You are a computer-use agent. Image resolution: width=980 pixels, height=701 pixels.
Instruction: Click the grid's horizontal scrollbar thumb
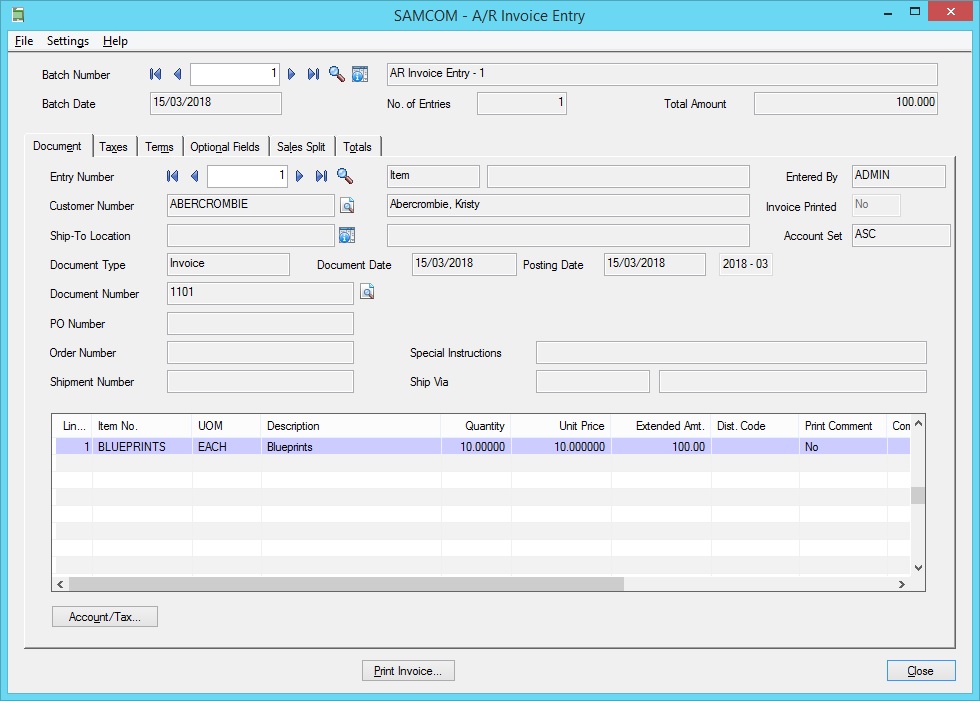(x=346, y=584)
